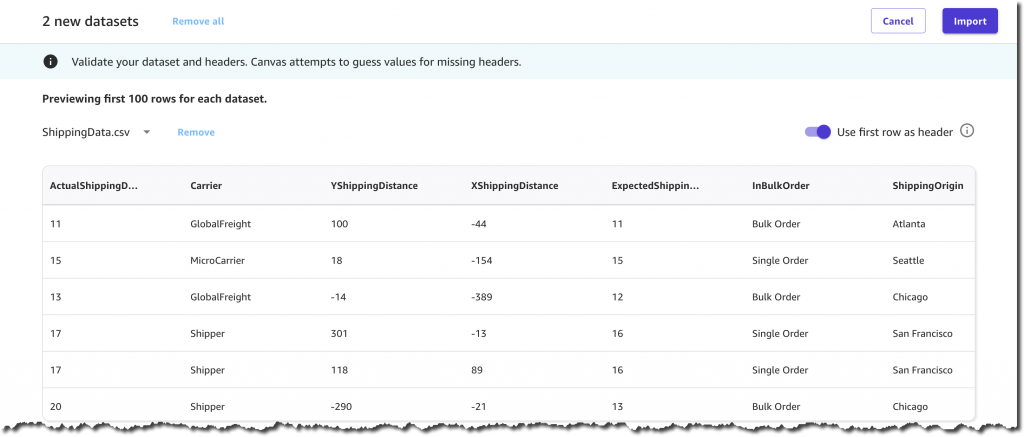Click the info icon beside header toggle
The height and width of the screenshot is (437, 1024).
click(967, 131)
